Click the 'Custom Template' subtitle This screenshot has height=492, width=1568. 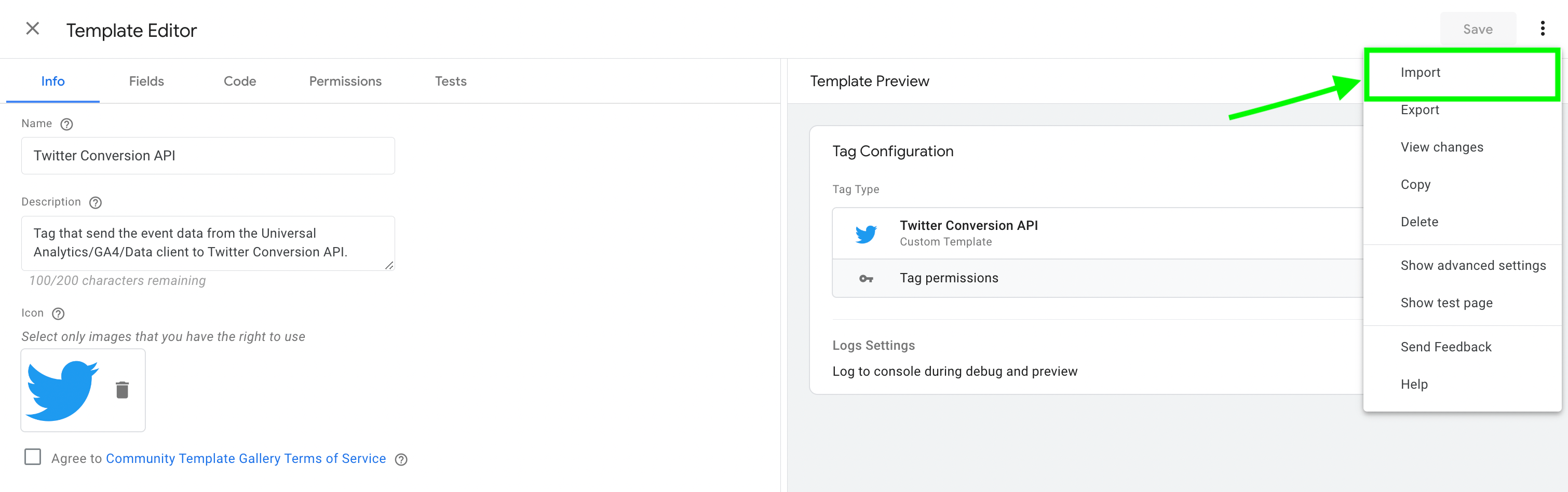pyautogui.click(x=945, y=242)
